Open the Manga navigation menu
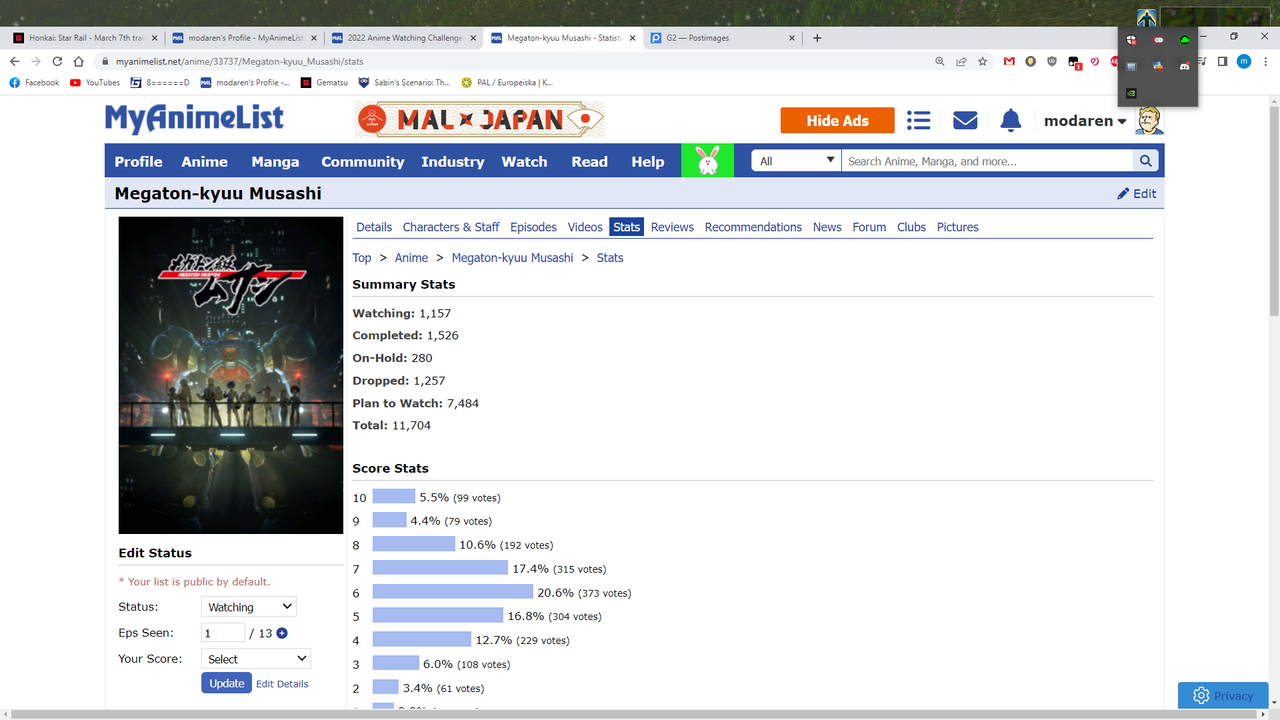 [275, 161]
